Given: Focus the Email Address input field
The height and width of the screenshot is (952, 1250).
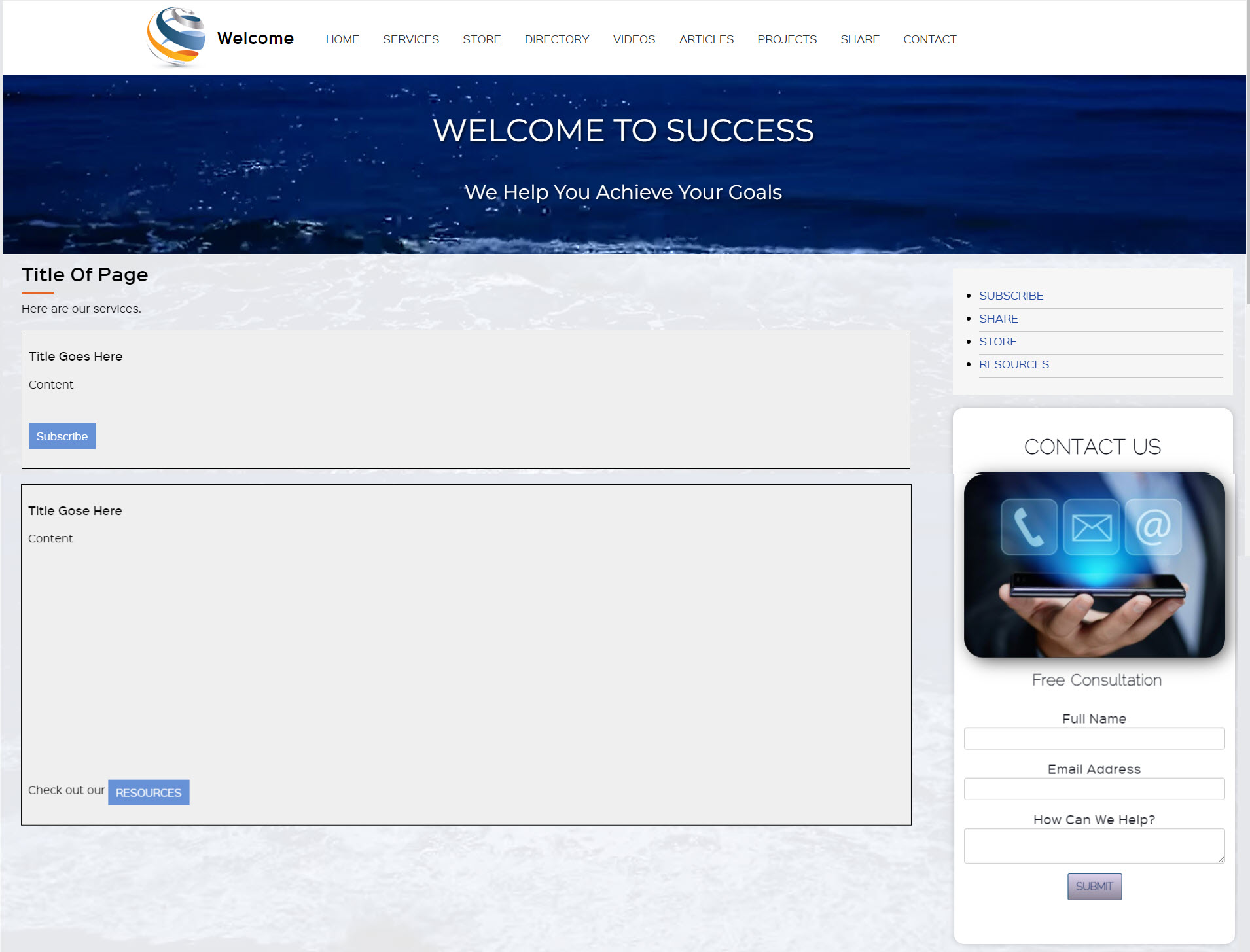Looking at the screenshot, I should [1094, 789].
